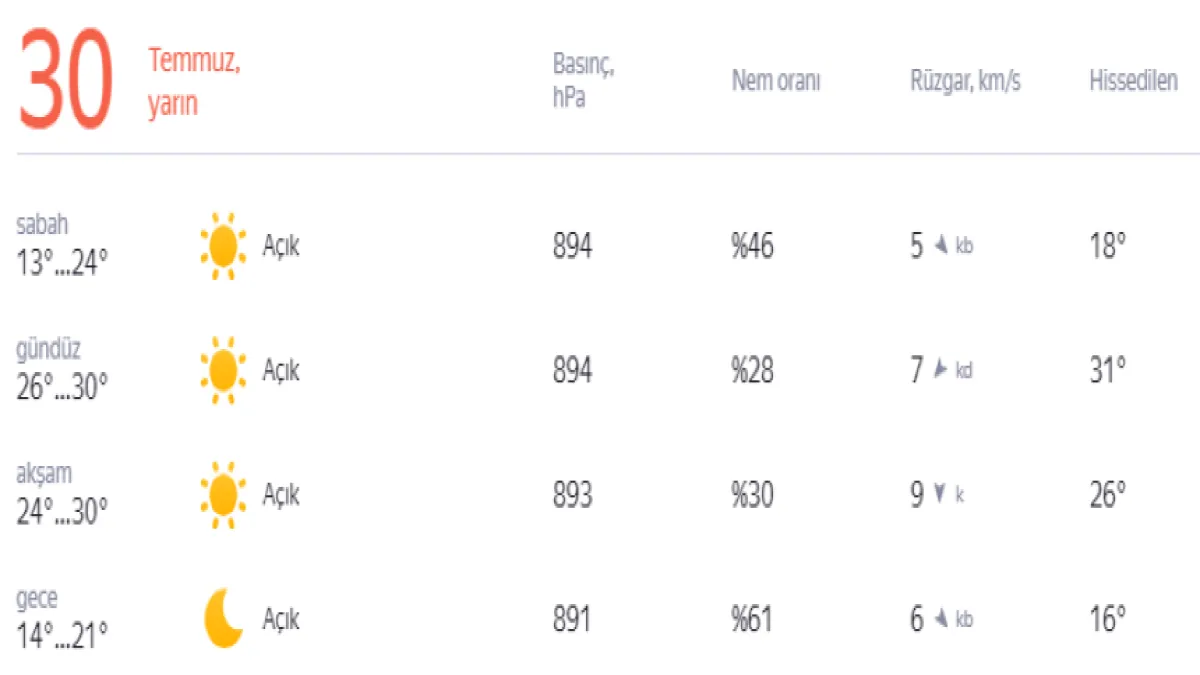Click the daytime wind direction arrow
The width and height of the screenshot is (1200, 675).
[x=940, y=371]
